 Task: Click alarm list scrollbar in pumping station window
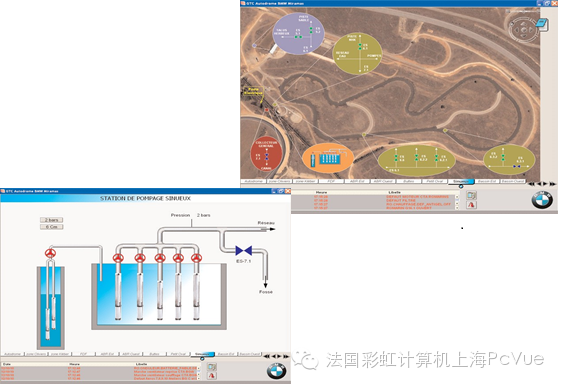[x=199, y=373]
